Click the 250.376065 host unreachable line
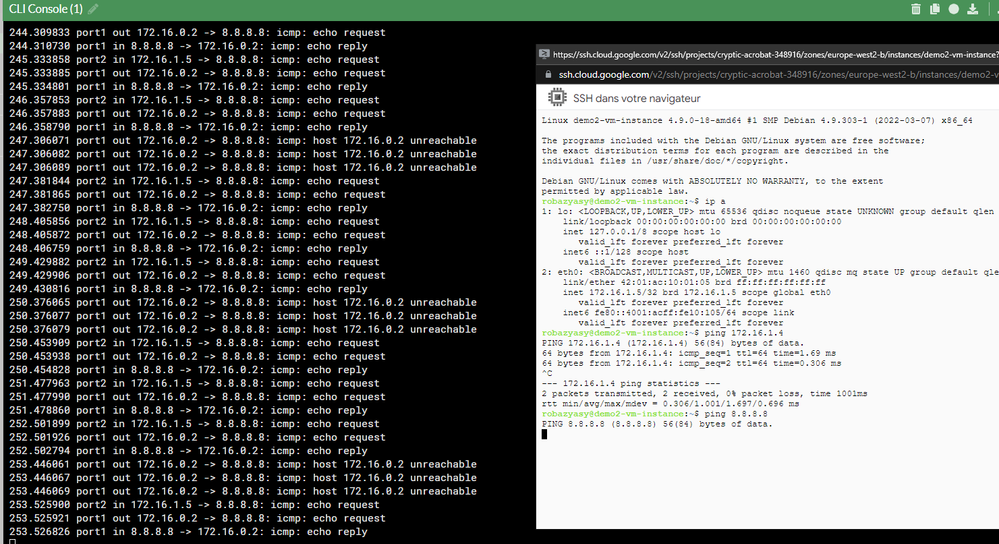This screenshot has width=999, height=544. [x=243, y=303]
